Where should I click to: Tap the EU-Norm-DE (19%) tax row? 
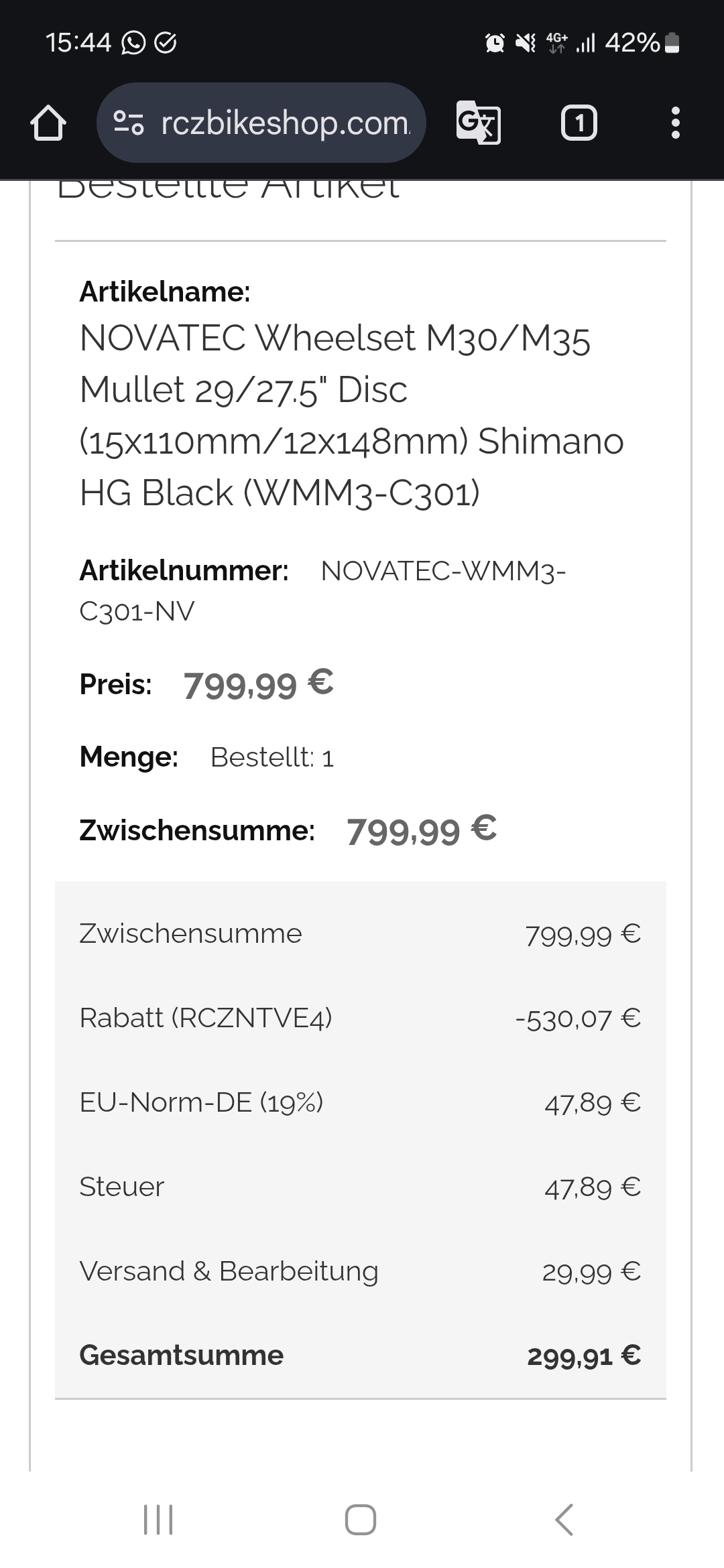[360, 1102]
